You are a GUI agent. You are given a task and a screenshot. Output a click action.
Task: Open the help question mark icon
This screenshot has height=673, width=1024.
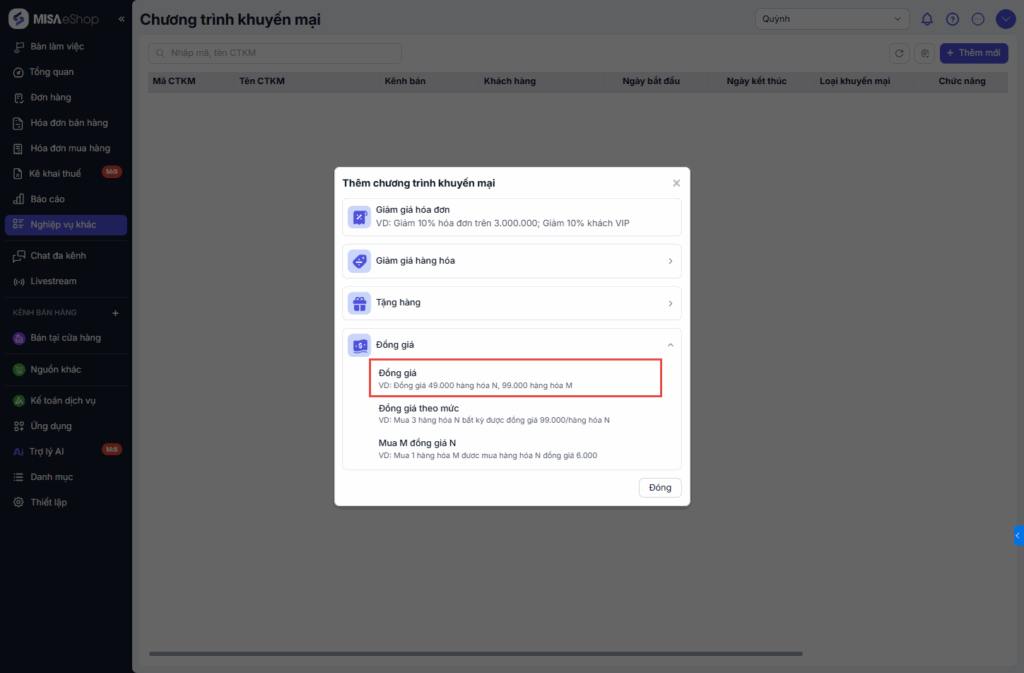click(x=952, y=19)
